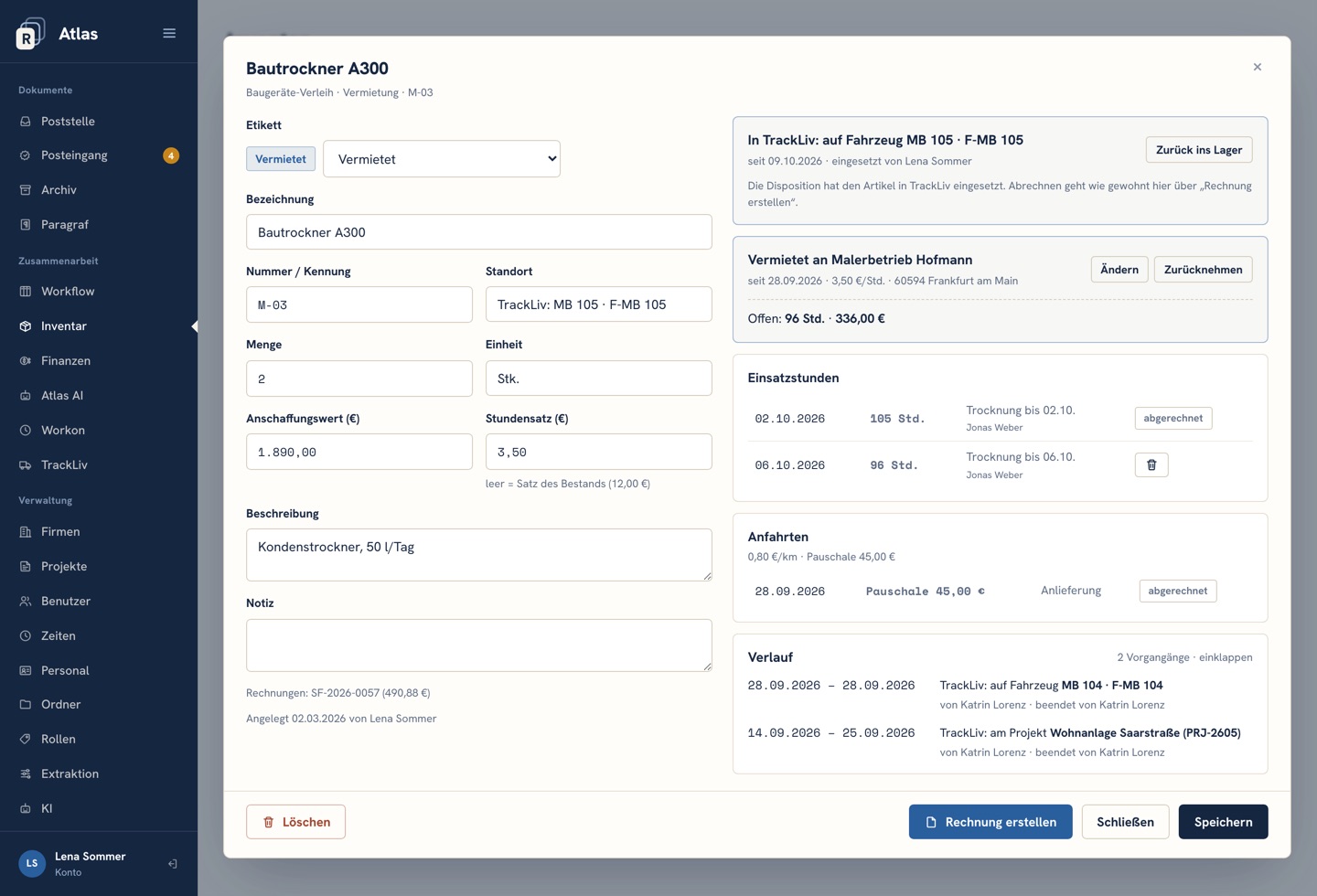Click the Finanzen sidebar icon
This screenshot has width=1317, height=896.
(x=26, y=361)
